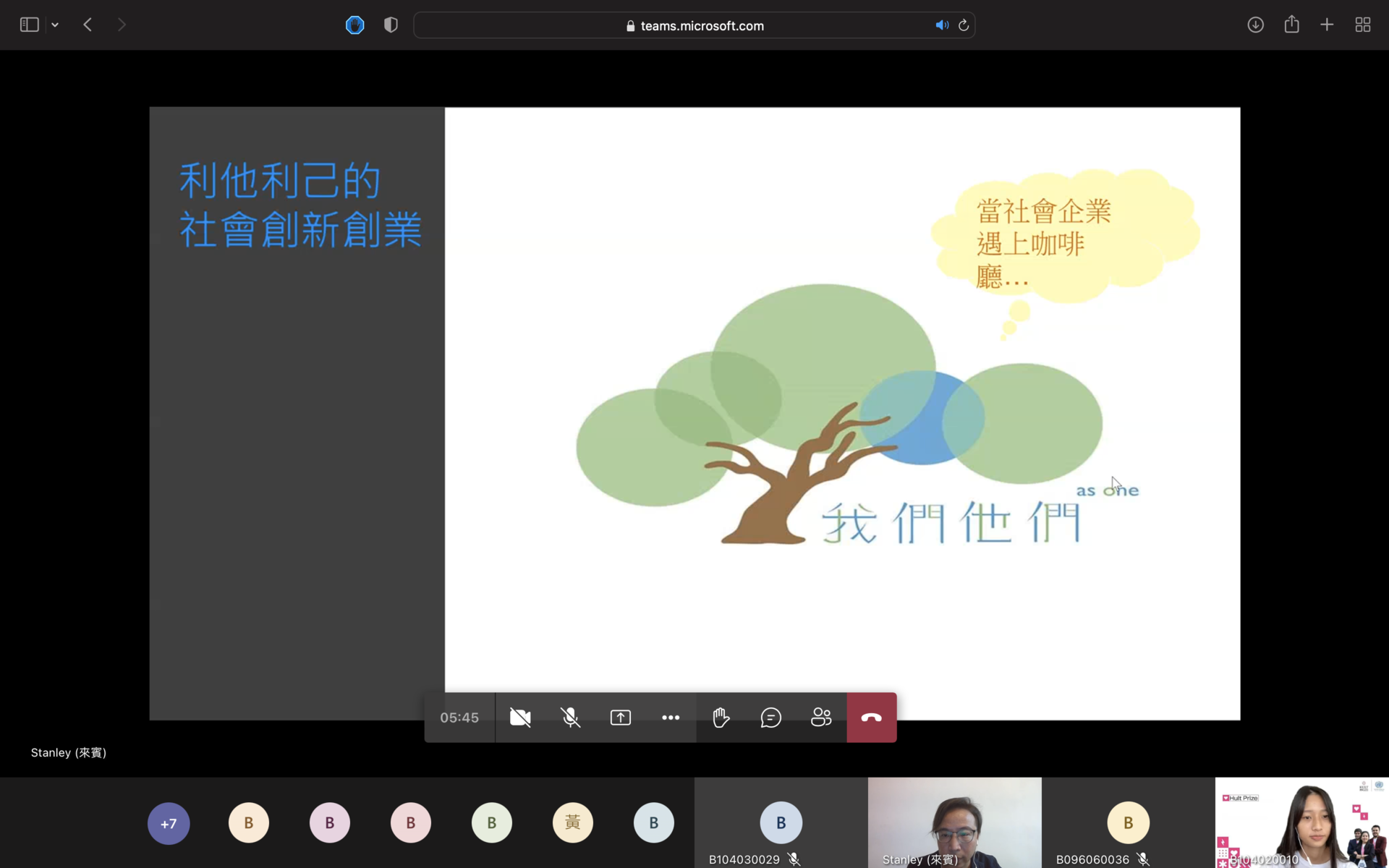Go back to the previous page
The height and width of the screenshot is (868, 1389).
click(x=88, y=25)
